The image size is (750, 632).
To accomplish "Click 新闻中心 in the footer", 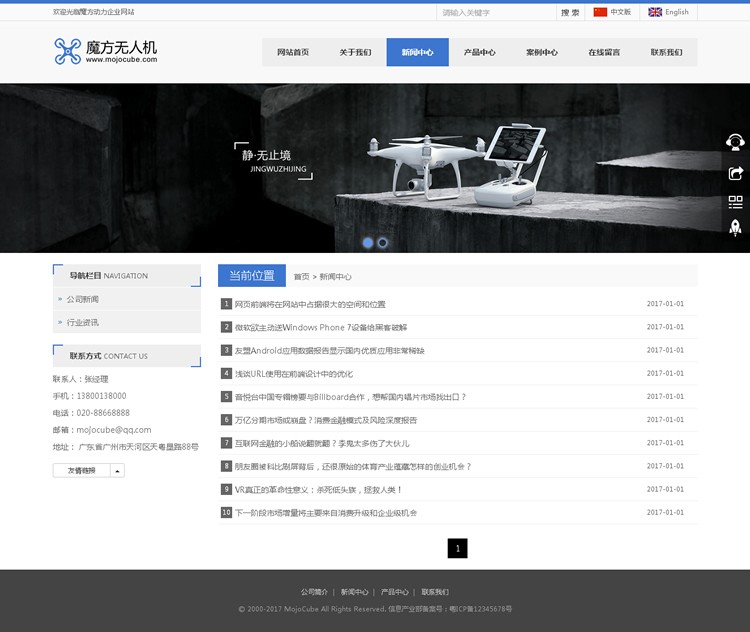I will coord(354,592).
